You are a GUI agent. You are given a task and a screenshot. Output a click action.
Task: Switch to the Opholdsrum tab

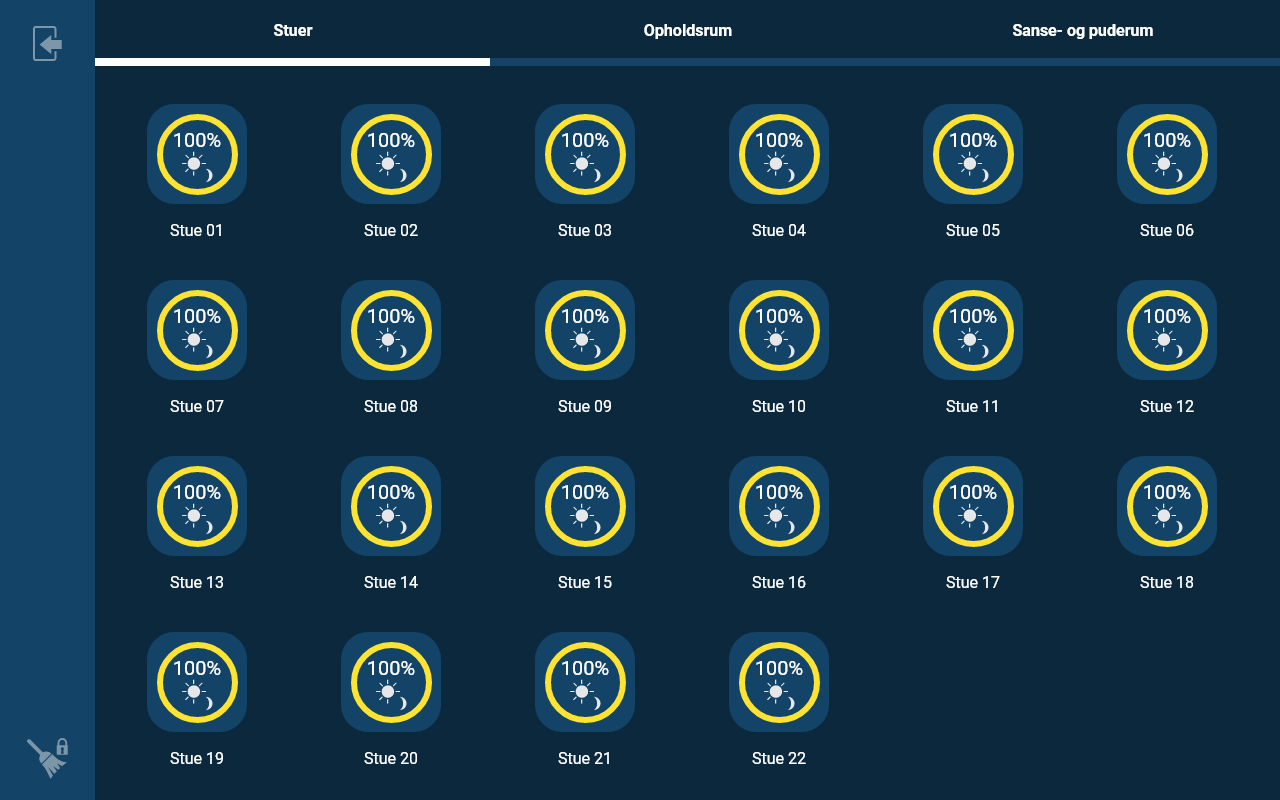(687, 31)
